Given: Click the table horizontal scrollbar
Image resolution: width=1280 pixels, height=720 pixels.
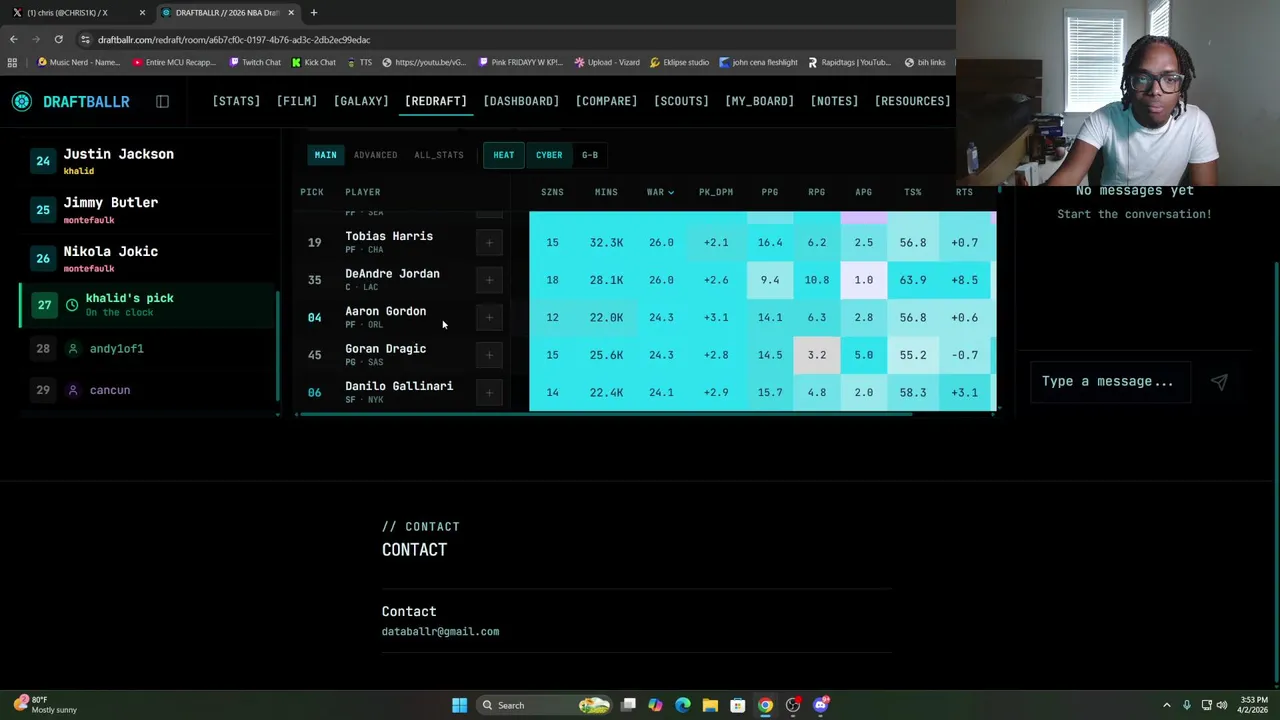Looking at the screenshot, I should 604,413.
